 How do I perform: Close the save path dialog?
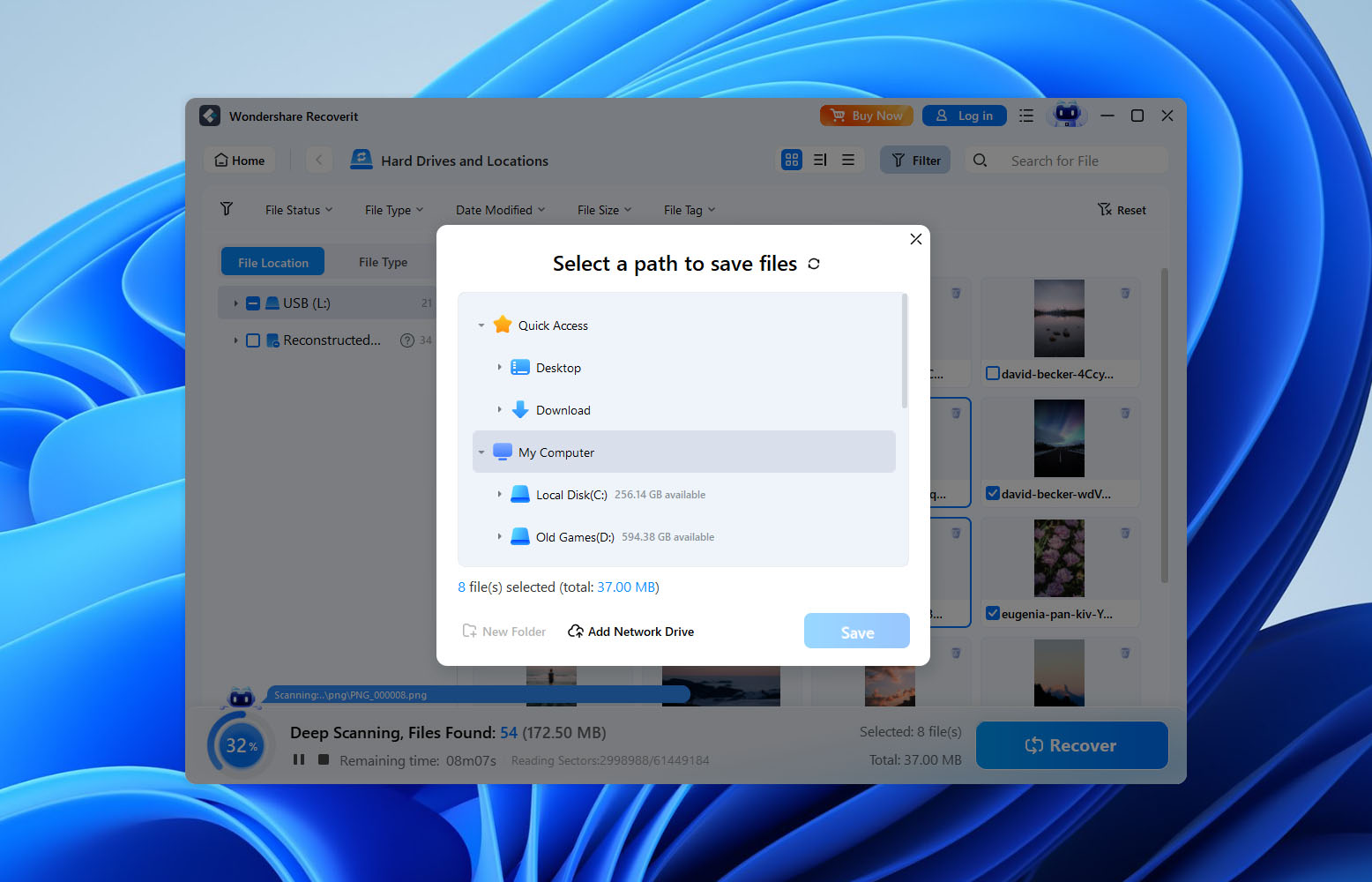[916, 239]
